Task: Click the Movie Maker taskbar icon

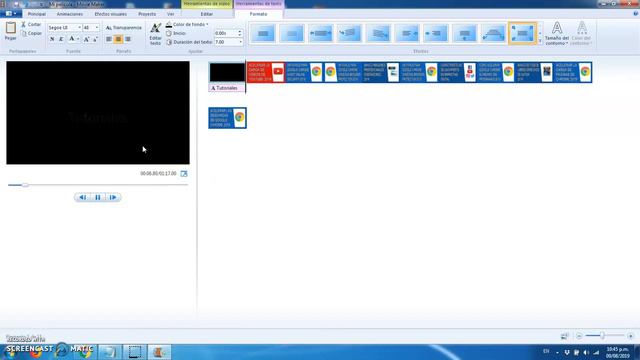Action: click(159, 352)
